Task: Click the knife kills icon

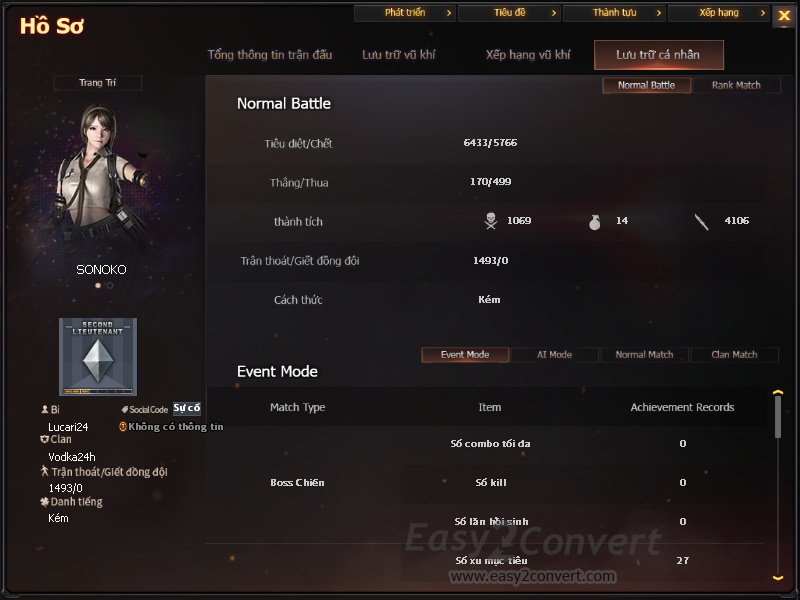Action: point(702,222)
